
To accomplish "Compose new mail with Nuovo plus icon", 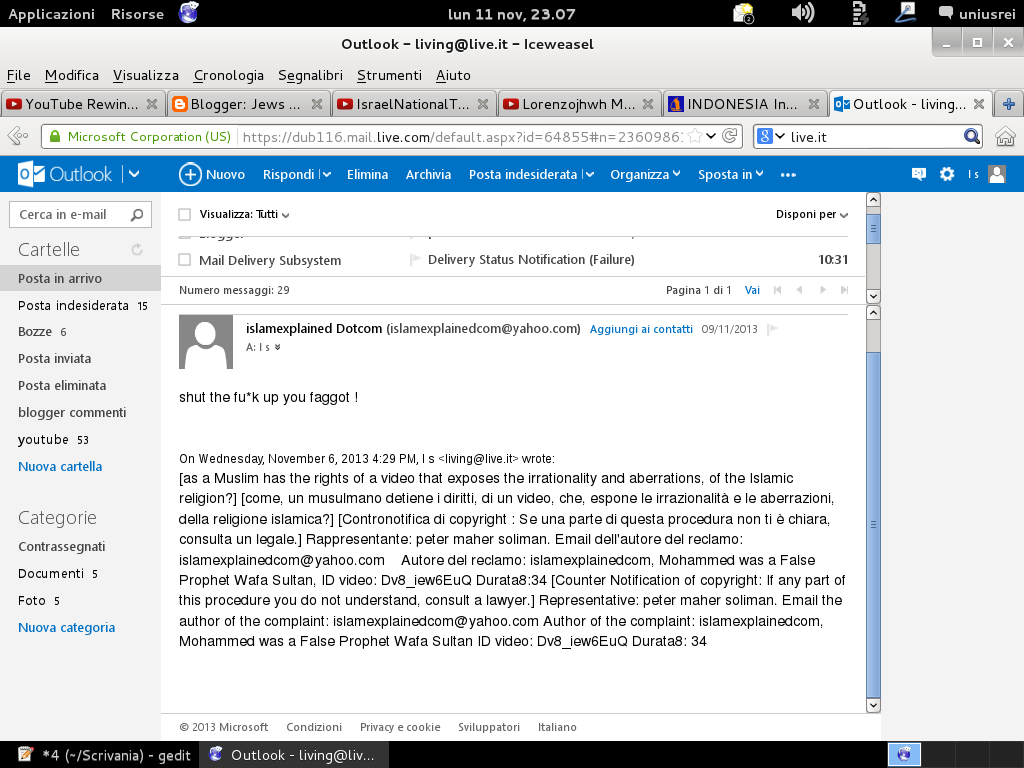I will click(x=190, y=174).
